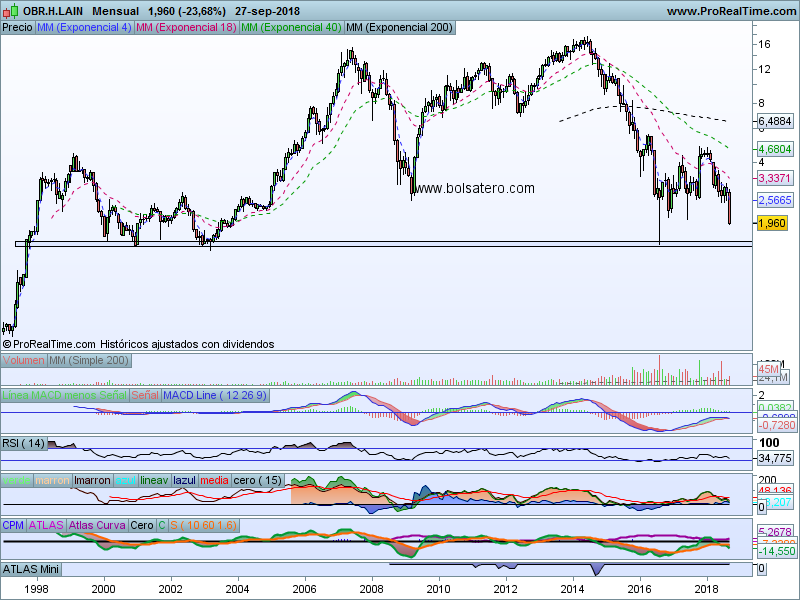The image size is (800, 600).
Task: Select the red media label
Action: pyautogui.click(x=214, y=480)
